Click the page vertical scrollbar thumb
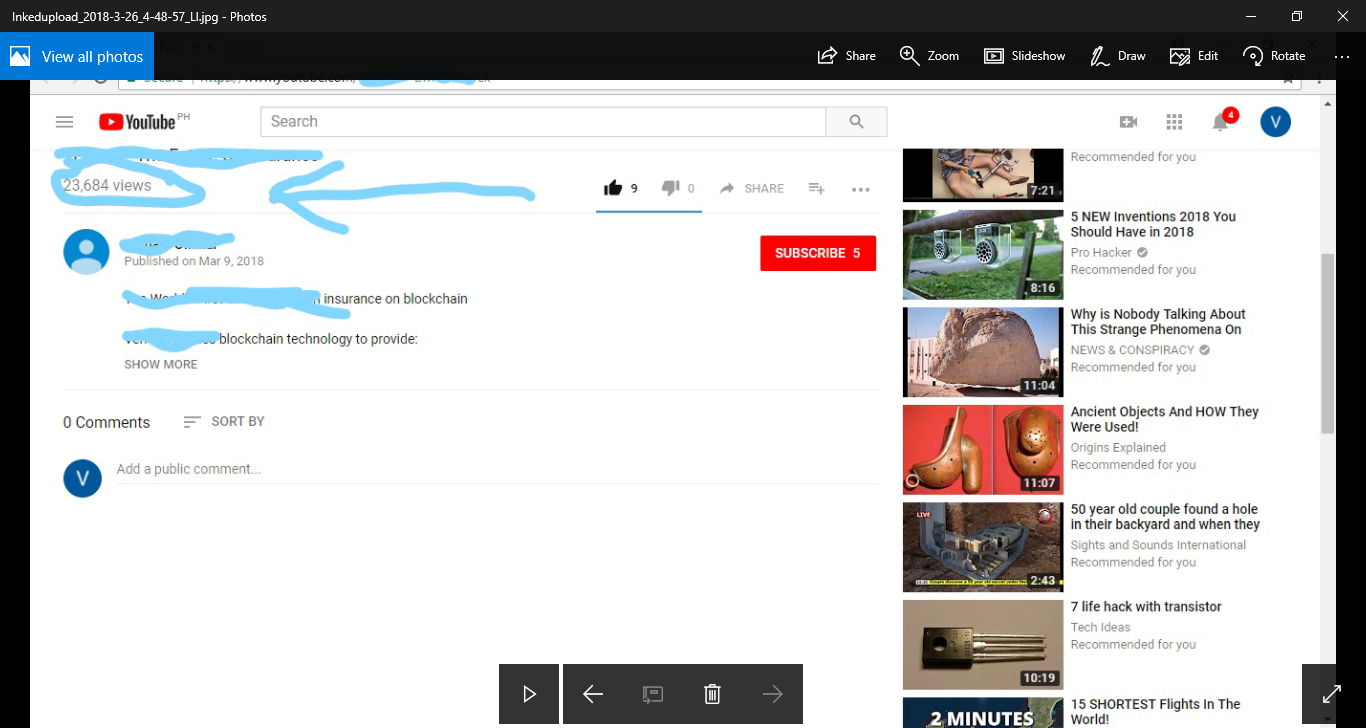 coord(1328,343)
